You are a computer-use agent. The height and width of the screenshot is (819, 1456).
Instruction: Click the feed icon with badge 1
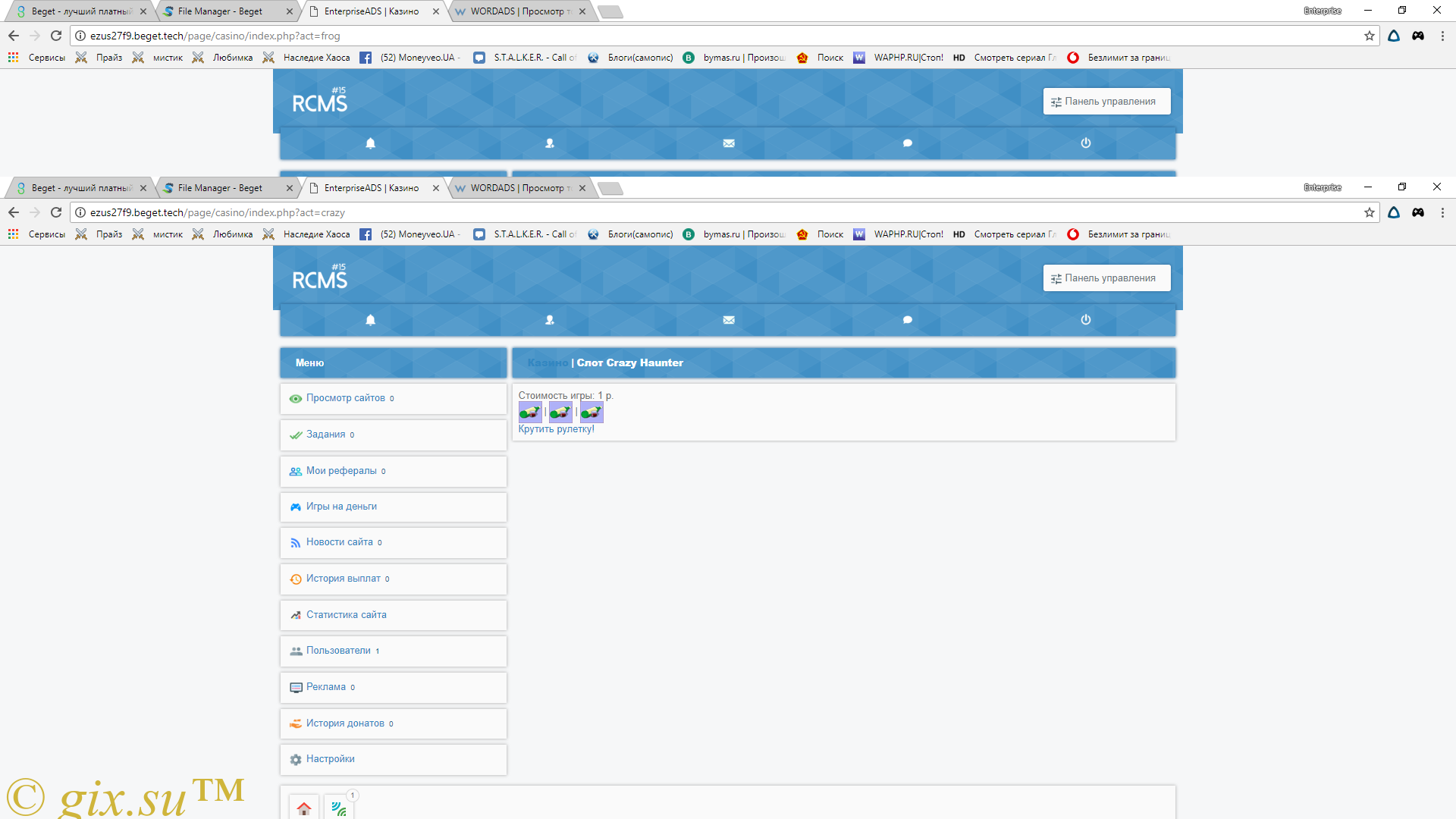(x=339, y=808)
